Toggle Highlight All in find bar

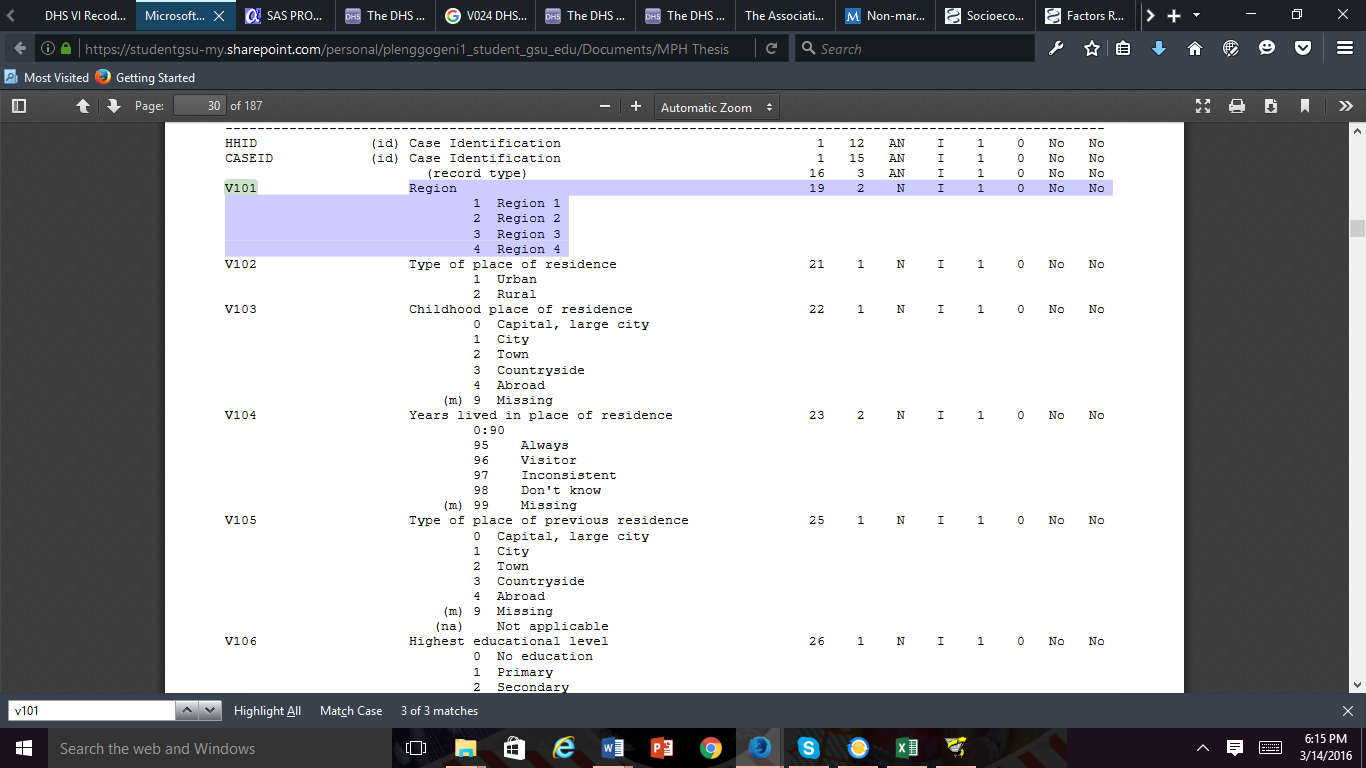coord(267,711)
